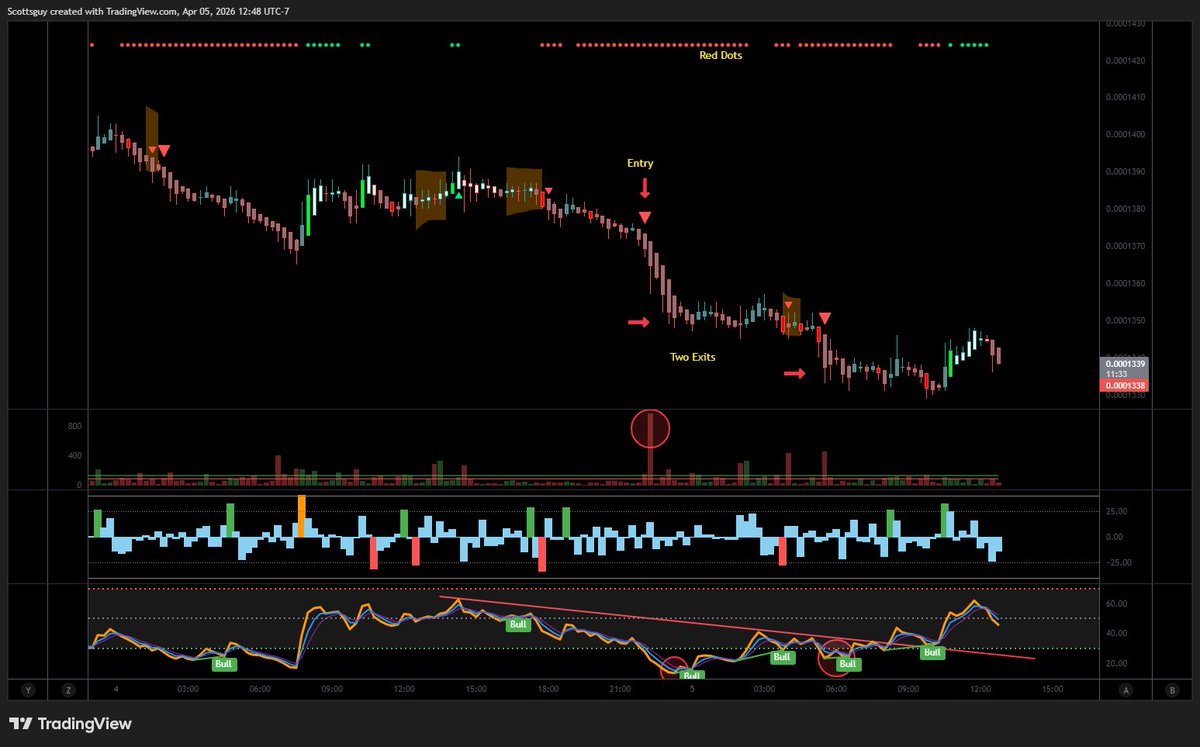Select the Y quick-chart circle button
The width and height of the screenshot is (1200, 747).
28,690
